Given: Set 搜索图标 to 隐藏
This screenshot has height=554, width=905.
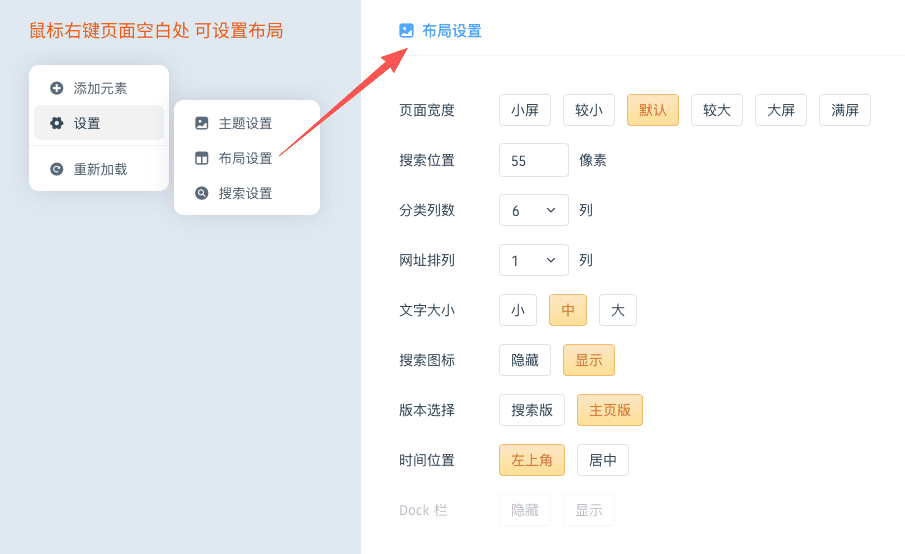Looking at the screenshot, I should point(525,360).
